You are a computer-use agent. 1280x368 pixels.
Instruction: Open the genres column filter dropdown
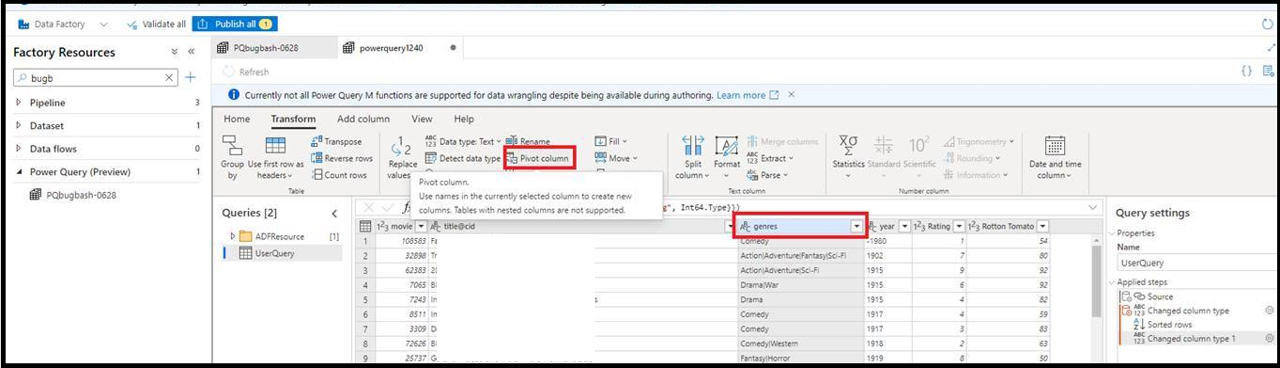(x=856, y=226)
